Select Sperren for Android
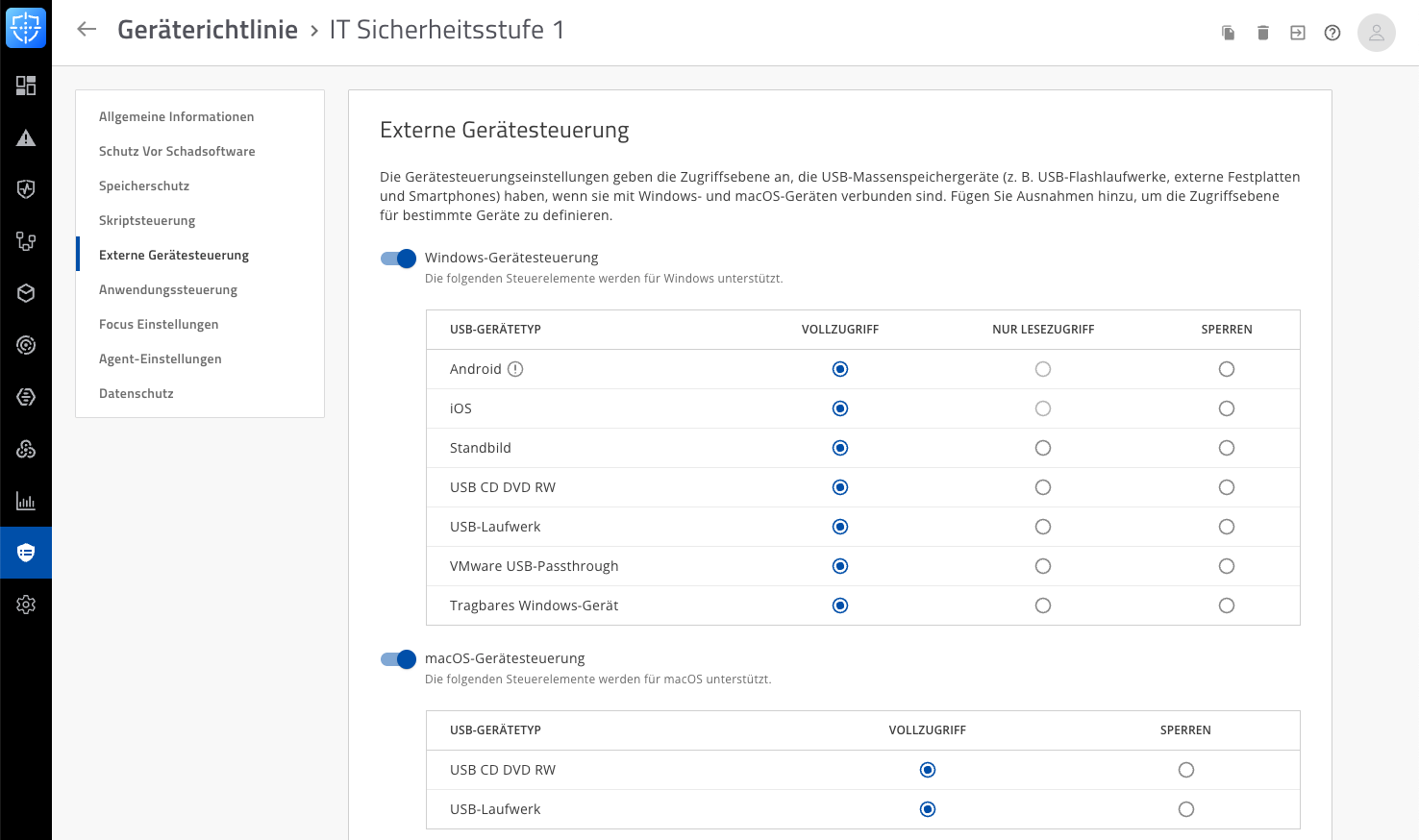The height and width of the screenshot is (840, 1419). (x=1227, y=369)
